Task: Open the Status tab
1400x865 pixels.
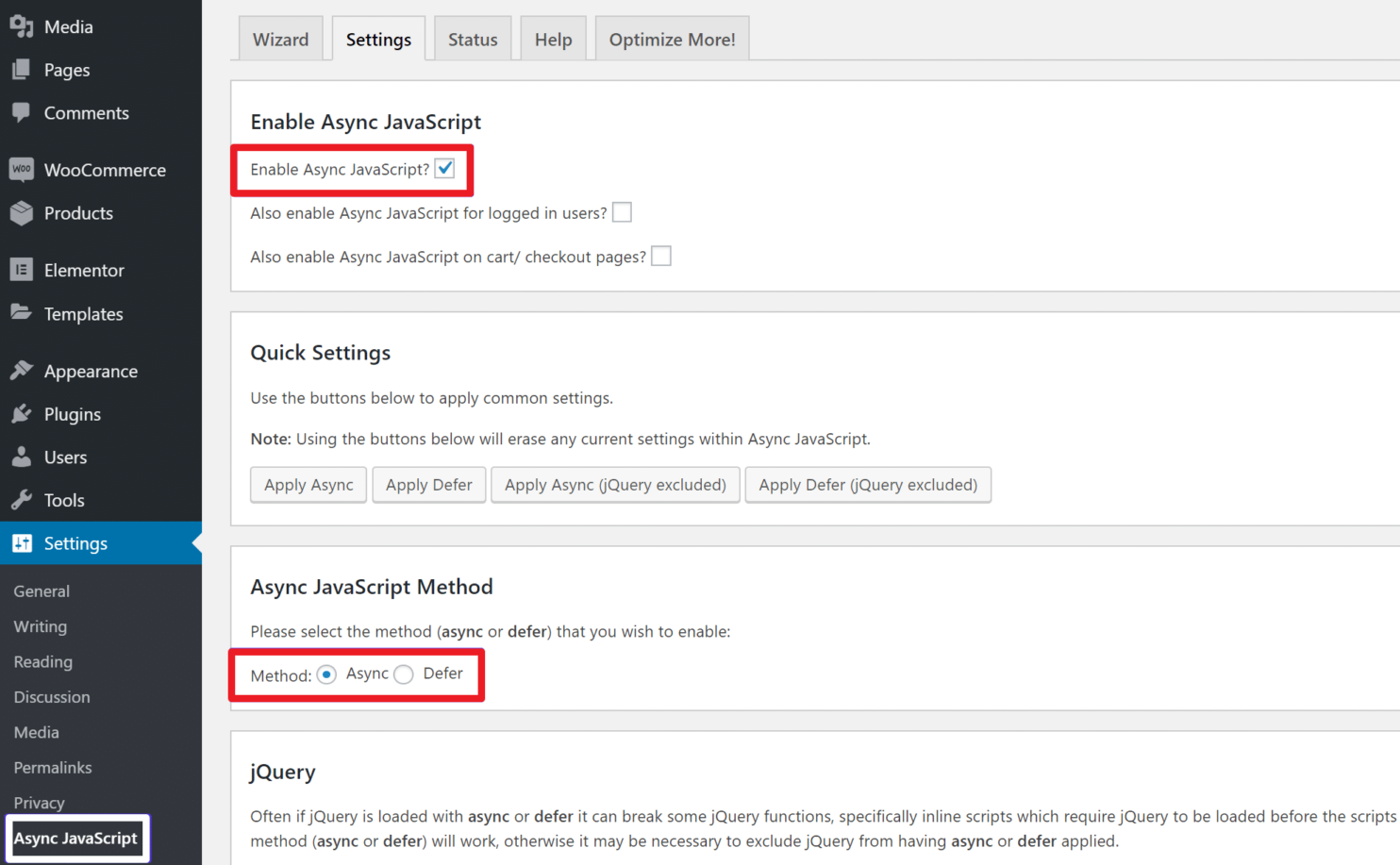Action: (x=473, y=40)
